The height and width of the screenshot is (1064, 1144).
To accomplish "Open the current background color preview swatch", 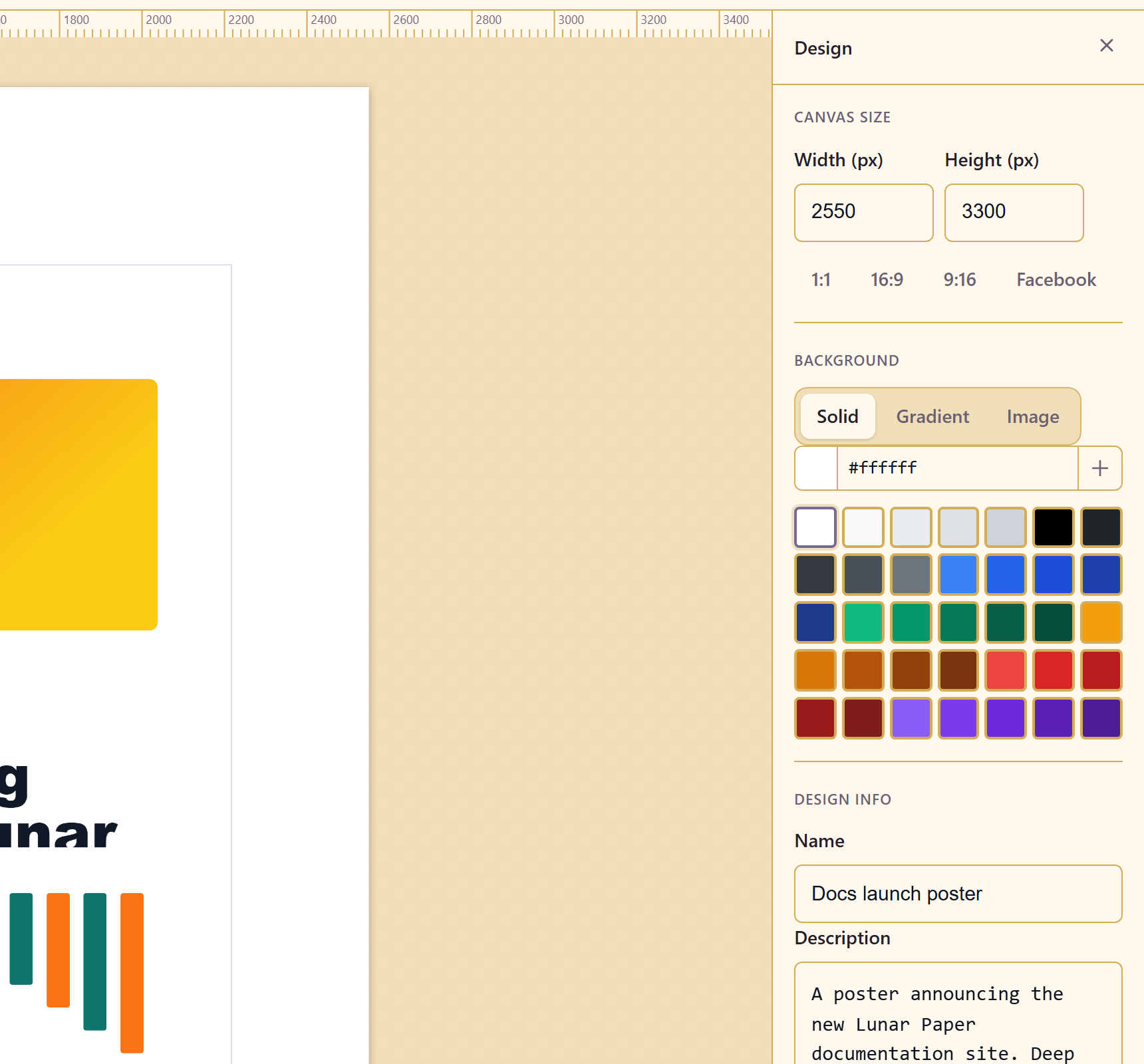I will (x=816, y=468).
